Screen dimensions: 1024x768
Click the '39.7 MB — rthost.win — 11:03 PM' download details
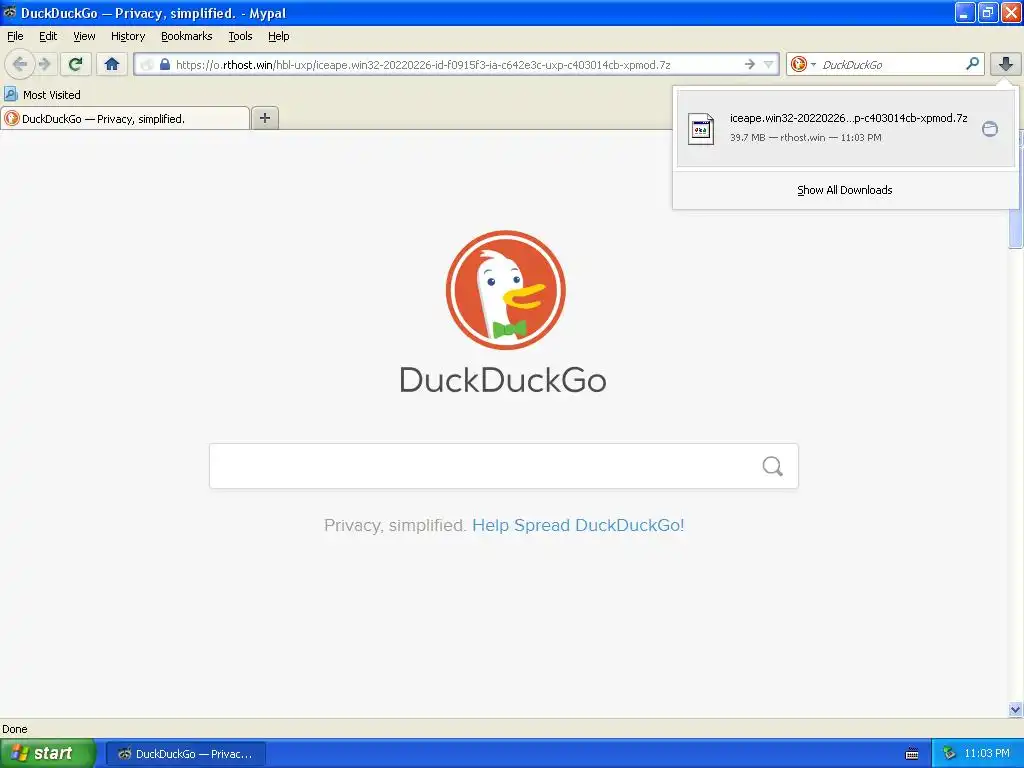click(x=805, y=137)
